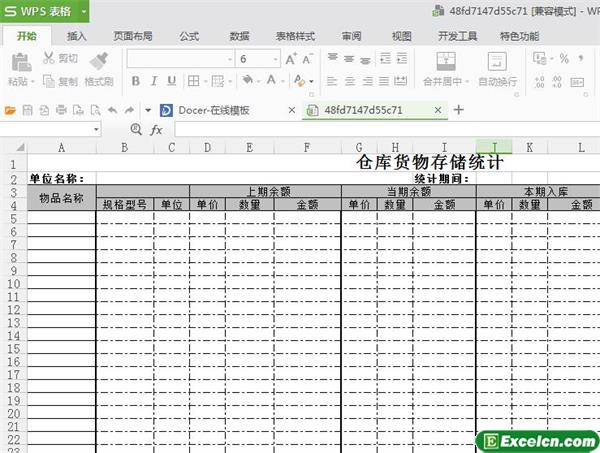Decrease indent icon
Image resolution: width=600 pixels, height=453 pixels.
(x=385, y=59)
